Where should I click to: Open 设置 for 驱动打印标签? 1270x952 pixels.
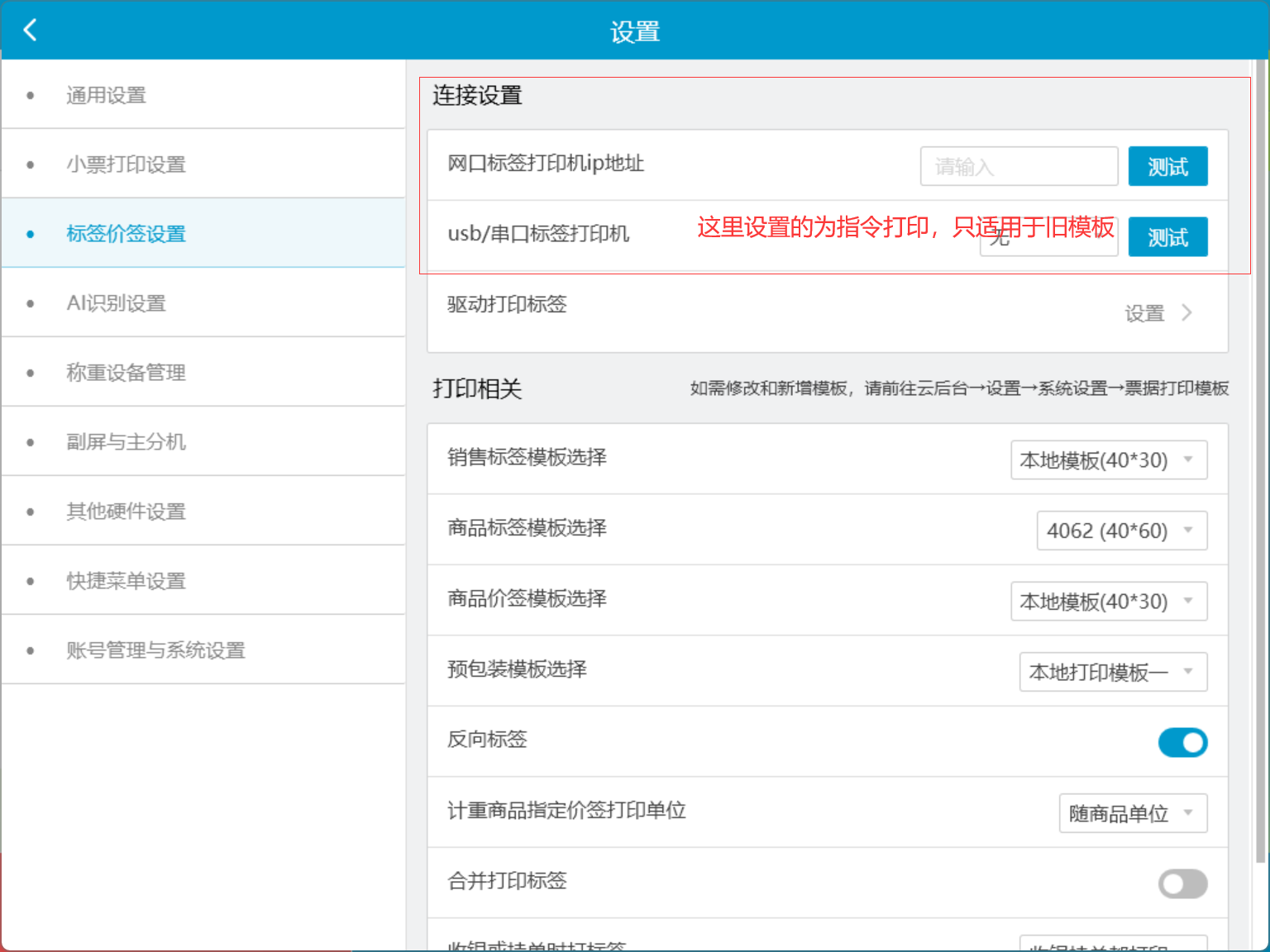[1158, 312]
